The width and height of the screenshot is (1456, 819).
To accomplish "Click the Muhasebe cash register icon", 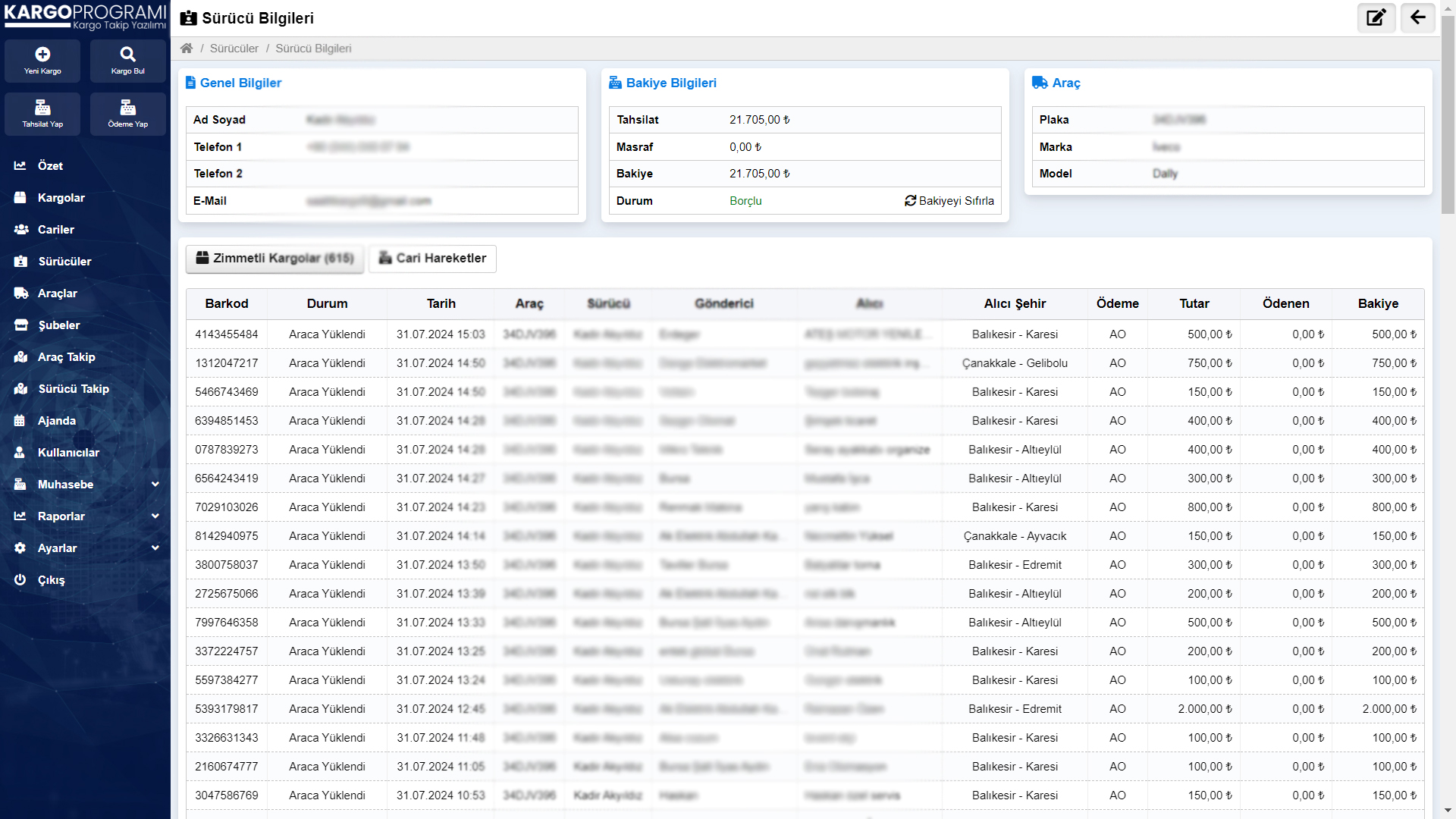I will (20, 484).
